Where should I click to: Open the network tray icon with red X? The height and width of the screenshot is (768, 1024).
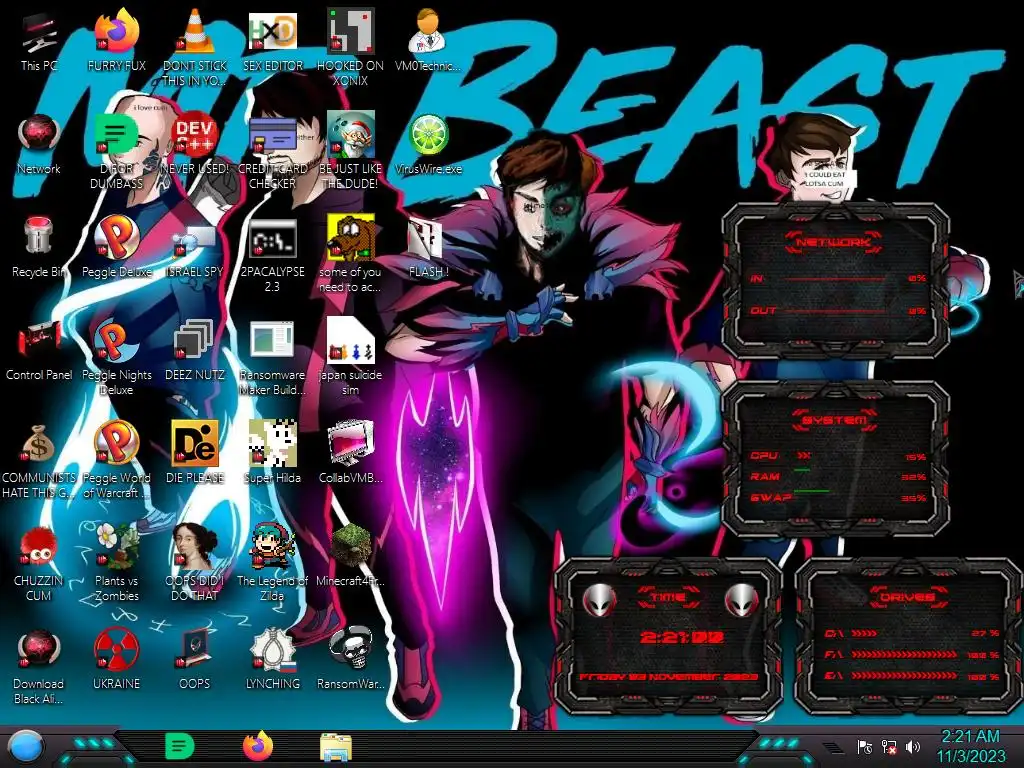tap(889, 747)
